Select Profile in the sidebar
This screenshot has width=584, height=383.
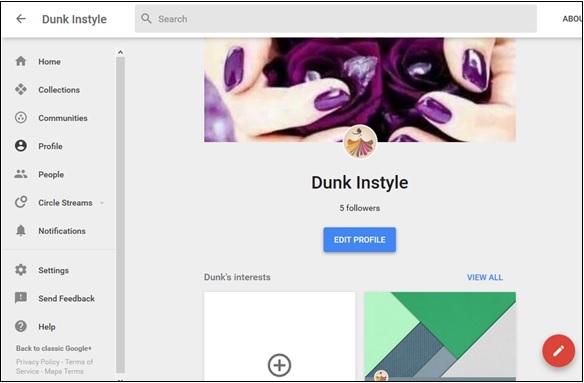[50, 146]
